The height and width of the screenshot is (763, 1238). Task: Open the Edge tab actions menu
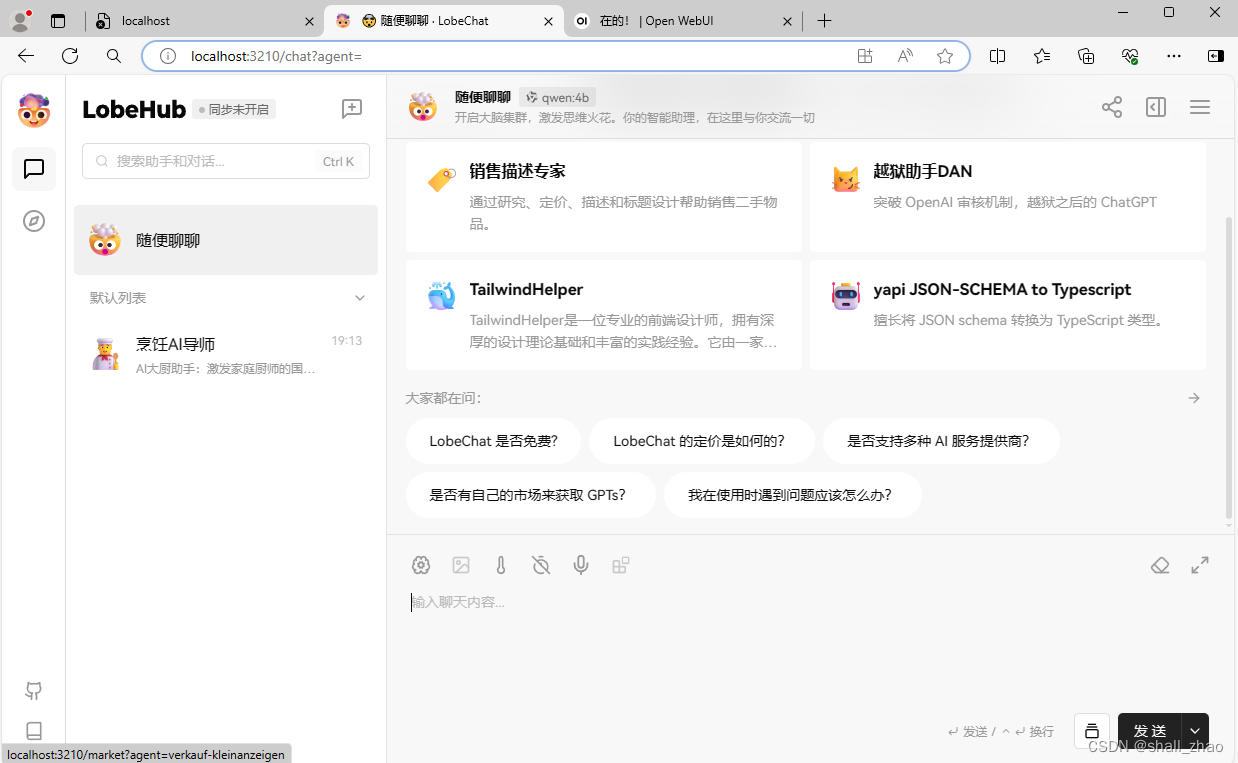coord(57,21)
